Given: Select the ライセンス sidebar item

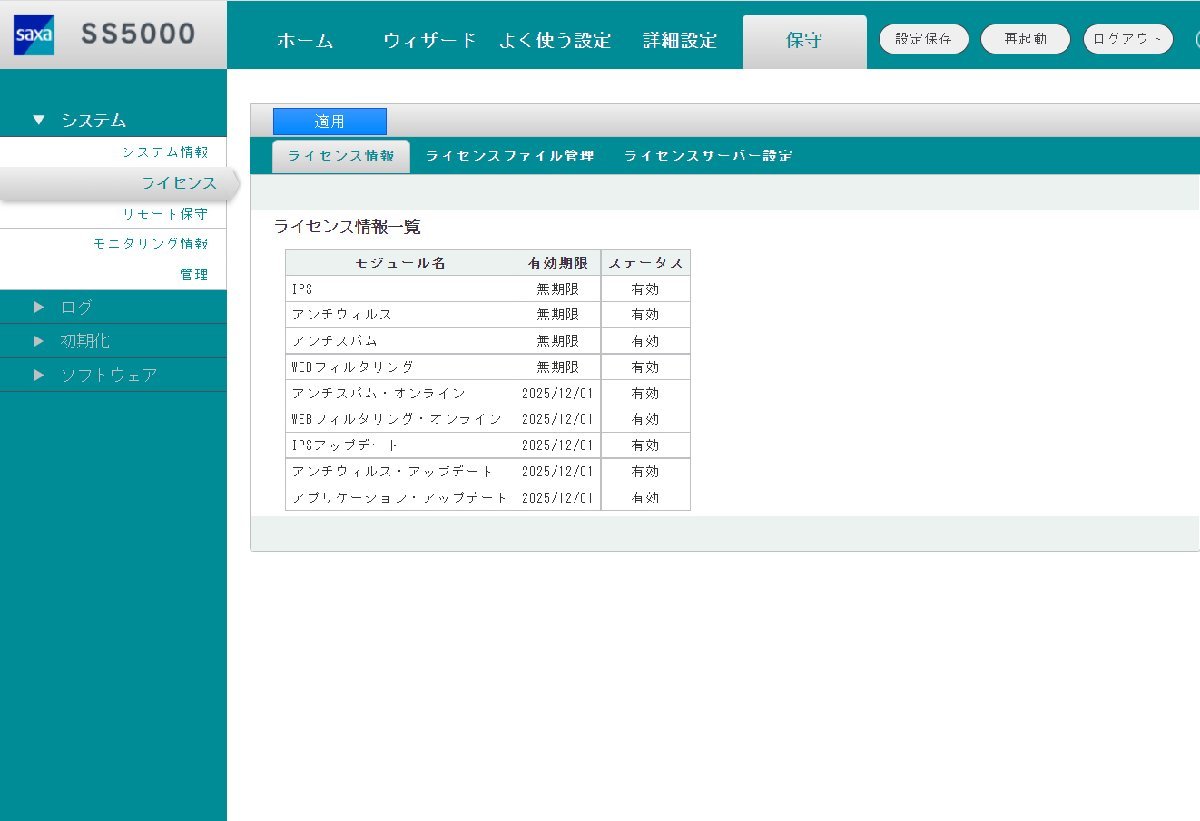Looking at the screenshot, I should [x=179, y=183].
